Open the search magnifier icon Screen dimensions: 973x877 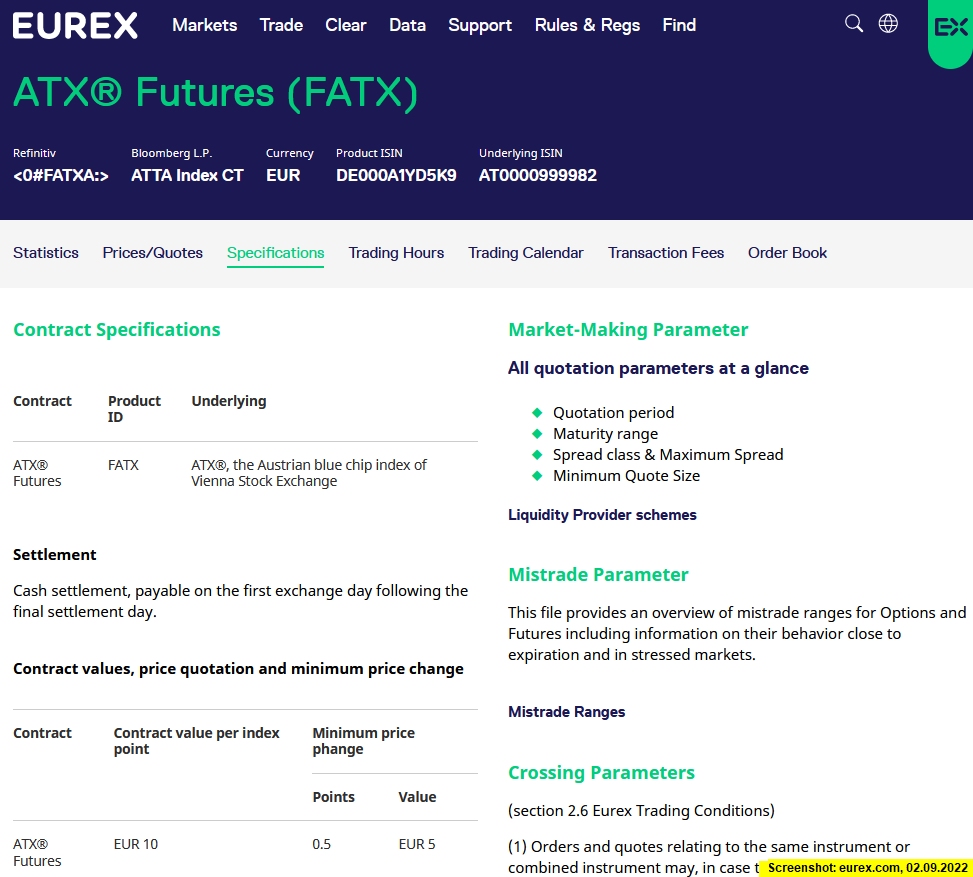point(854,24)
